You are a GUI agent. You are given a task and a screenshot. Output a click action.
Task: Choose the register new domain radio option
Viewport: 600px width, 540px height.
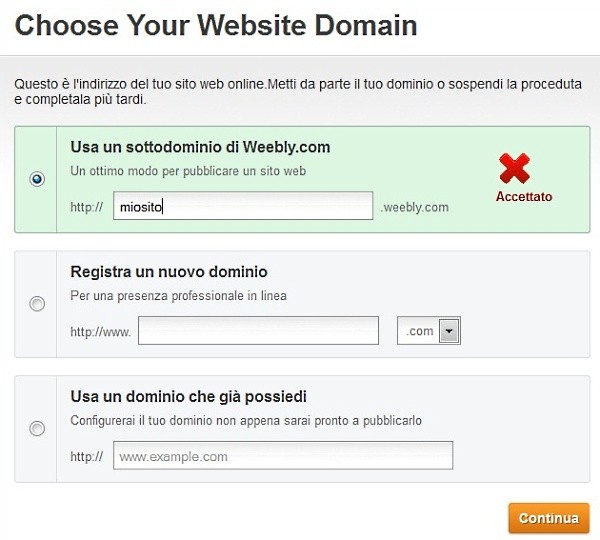click(x=37, y=304)
